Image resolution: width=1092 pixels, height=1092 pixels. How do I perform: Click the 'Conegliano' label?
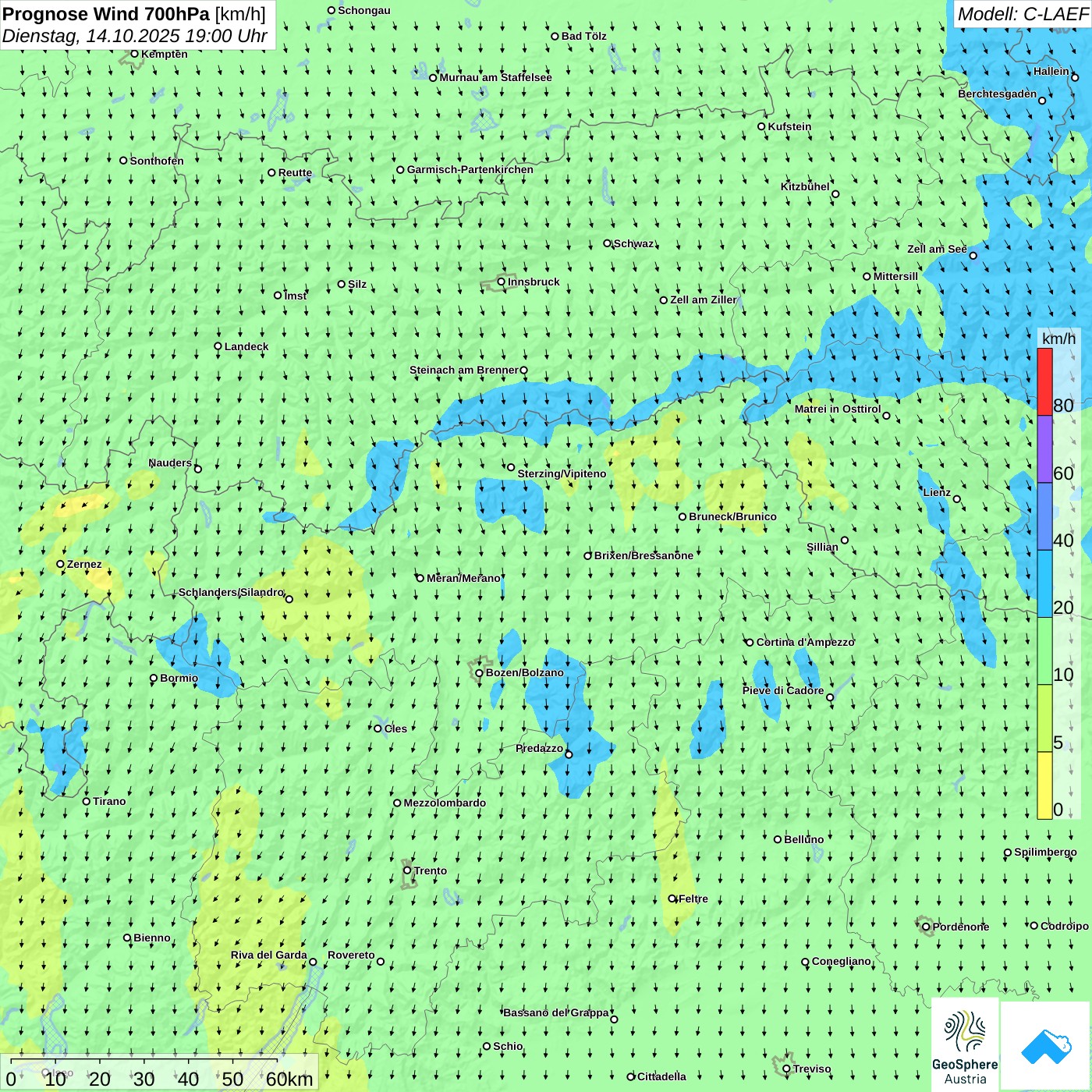pyautogui.click(x=841, y=961)
